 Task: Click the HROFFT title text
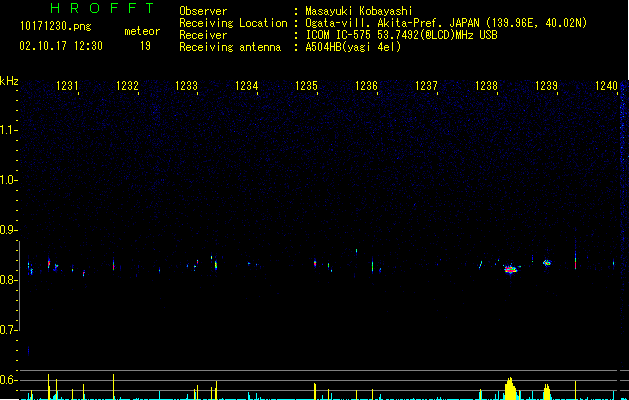coord(103,8)
